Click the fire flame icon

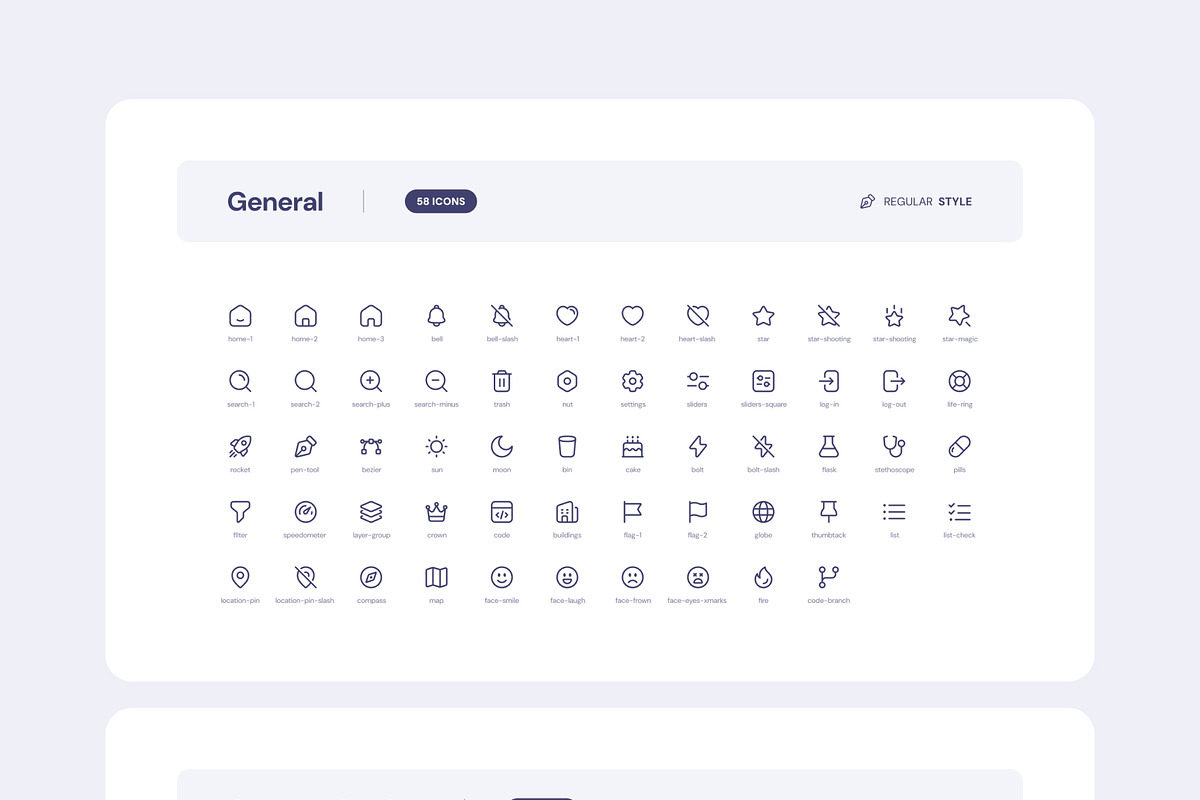763,577
